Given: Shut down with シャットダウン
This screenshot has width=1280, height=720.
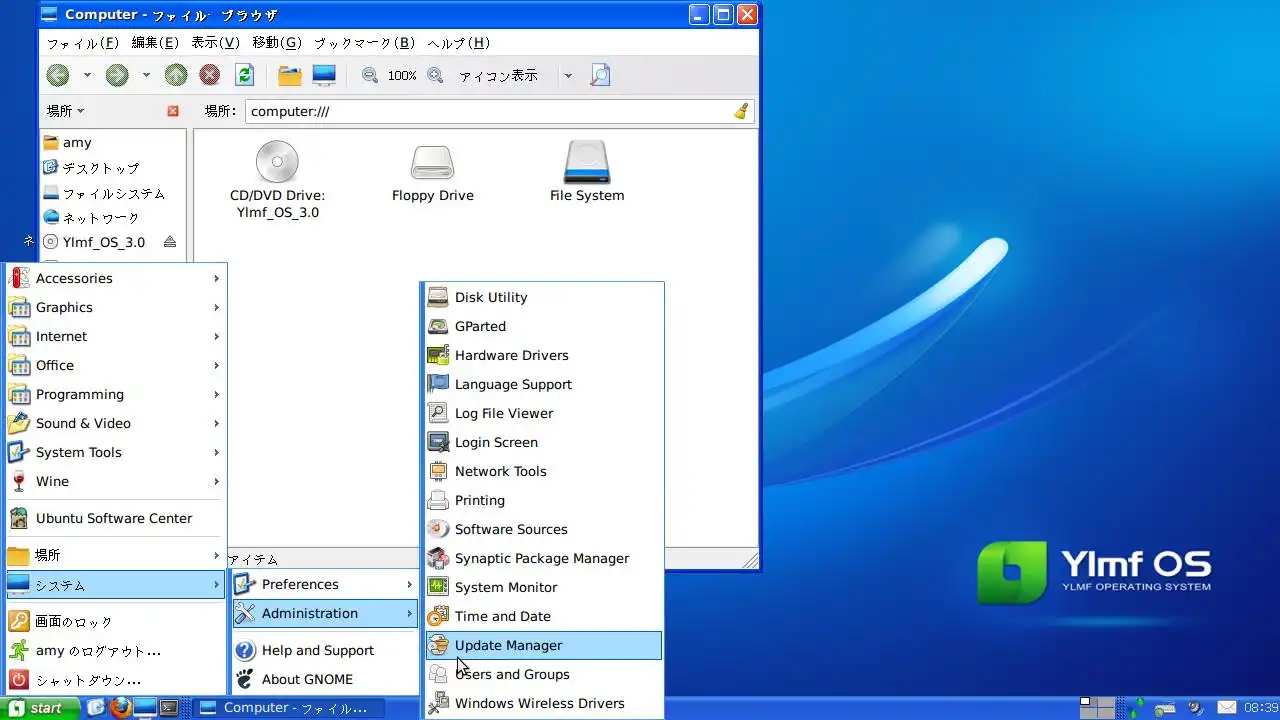Looking at the screenshot, I should [115, 679].
